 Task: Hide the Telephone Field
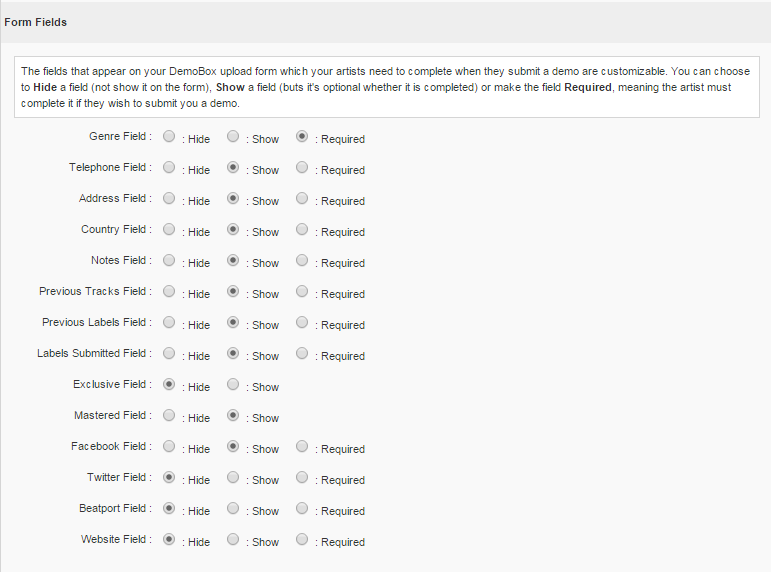[x=169, y=167]
